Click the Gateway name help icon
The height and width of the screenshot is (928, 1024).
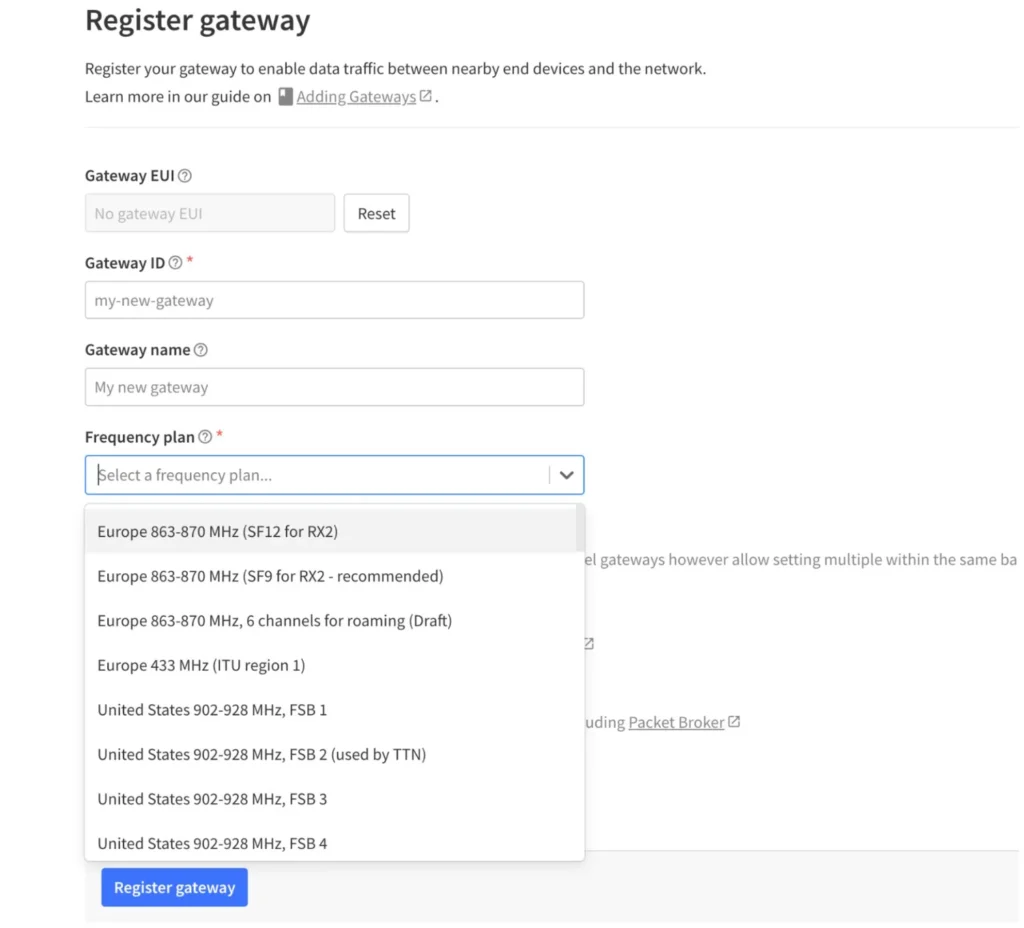201,350
